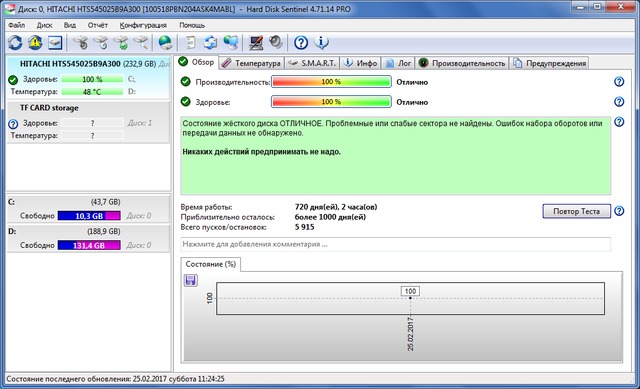Open the Диск menu

pyautogui.click(x=44, y=25)
